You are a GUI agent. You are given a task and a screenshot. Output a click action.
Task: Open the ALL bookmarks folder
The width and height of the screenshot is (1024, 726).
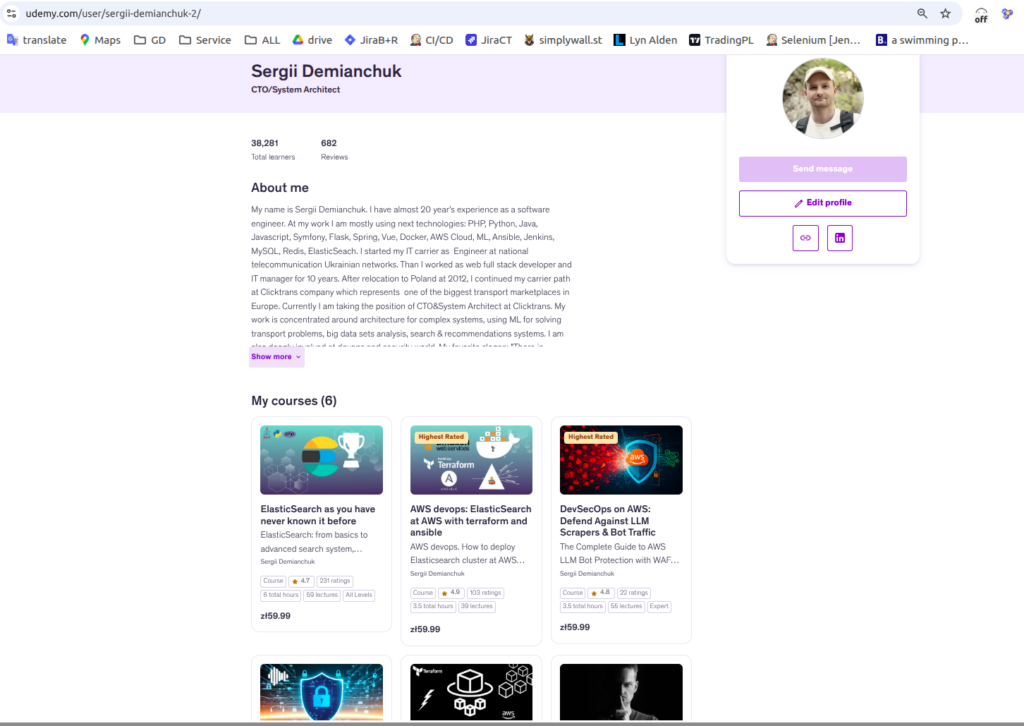pos(261,40)
